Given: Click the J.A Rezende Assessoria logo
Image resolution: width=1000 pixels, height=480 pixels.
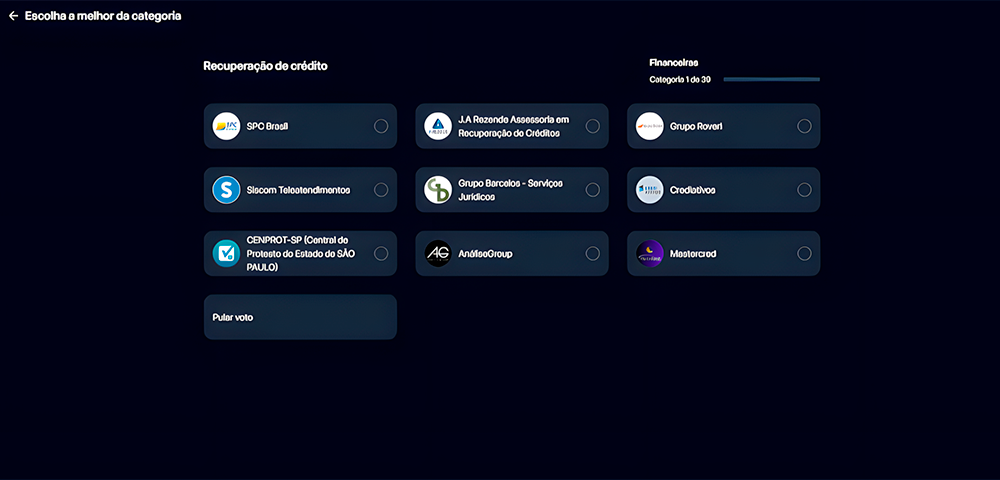Looking at the screenshot, I should [x=438, y=126].
